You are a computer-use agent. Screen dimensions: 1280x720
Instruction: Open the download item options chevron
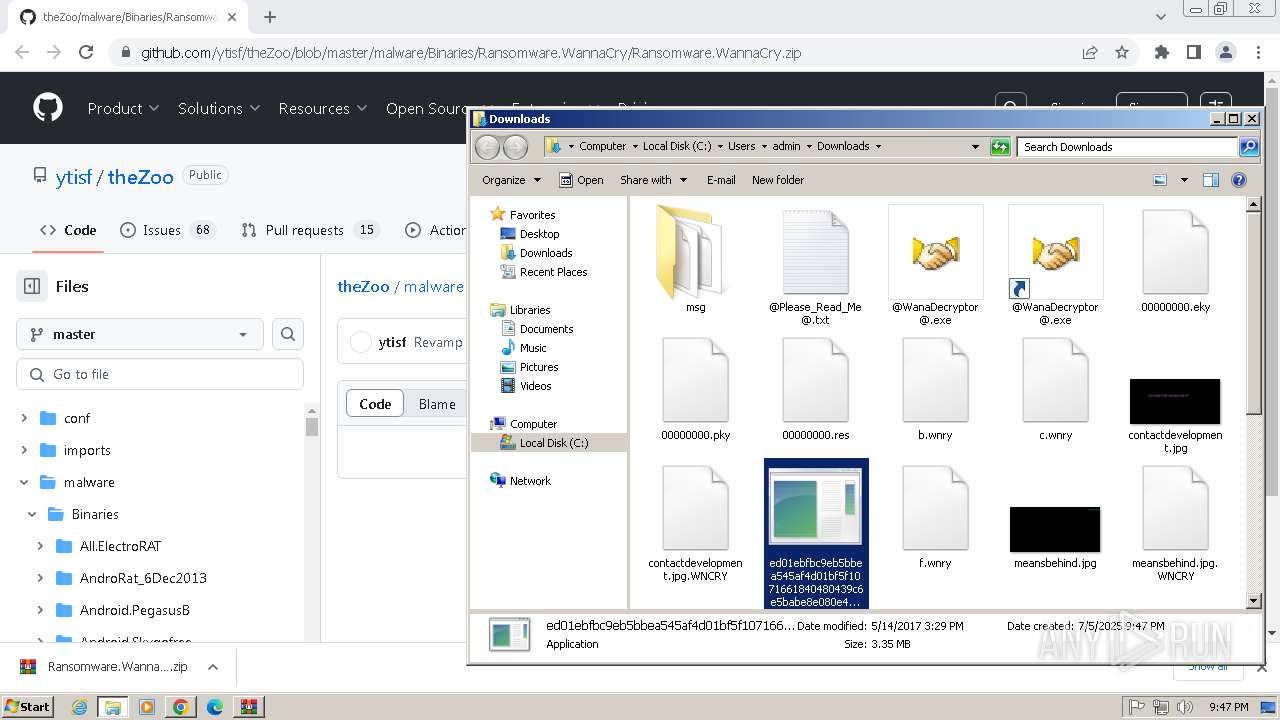[x=213, y=667]
